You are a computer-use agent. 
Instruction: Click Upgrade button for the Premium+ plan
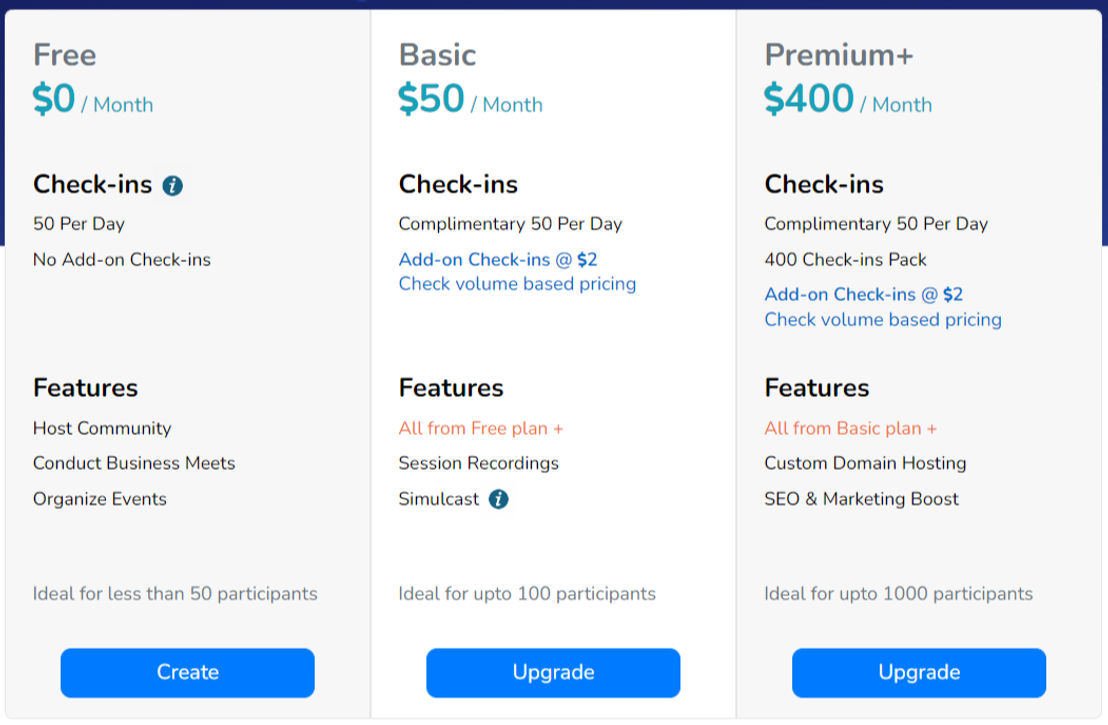pyautogui.click(x=919, y=673)
